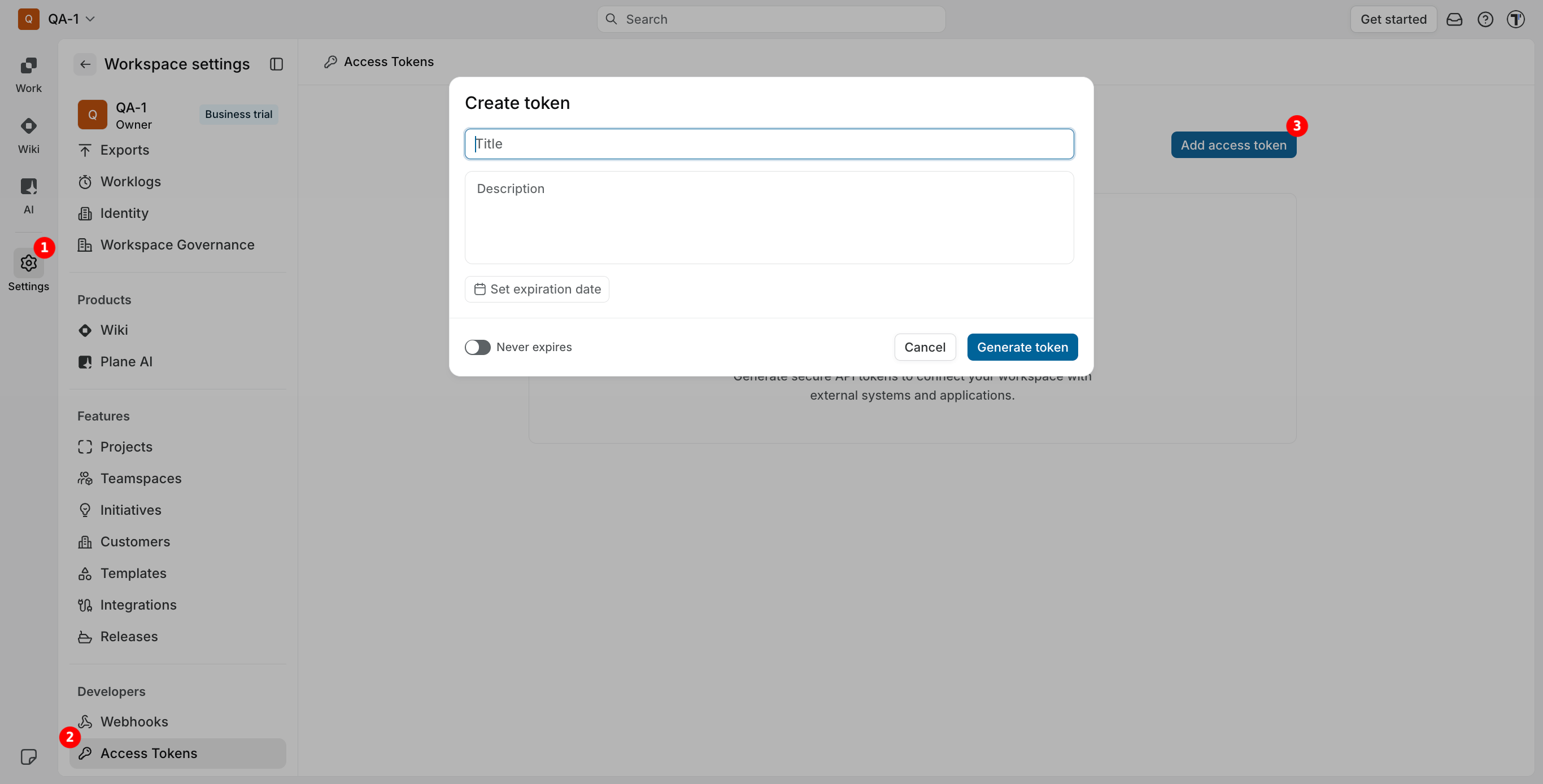The image size is (1543, 784).
Task: Click the Settings gear icon
Action: pos(28,264)
